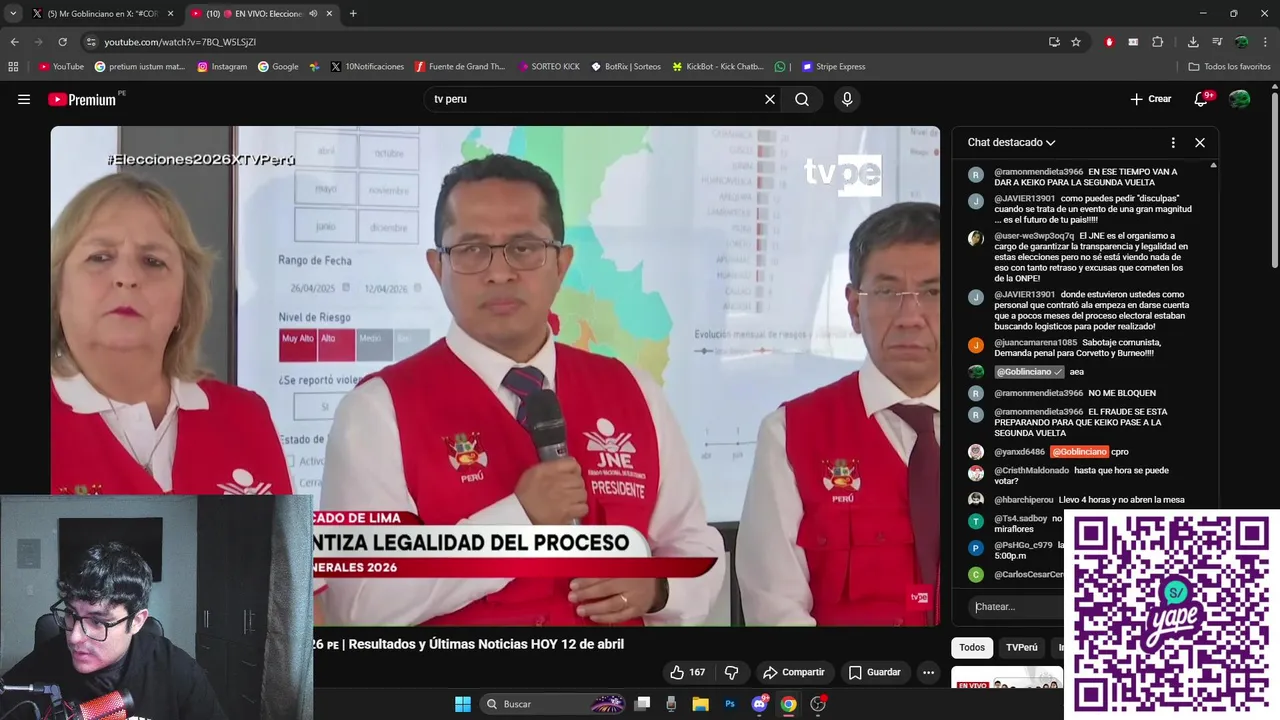Open the YouTube bookmark
1280x720 pixels.
tap(61, 67)
